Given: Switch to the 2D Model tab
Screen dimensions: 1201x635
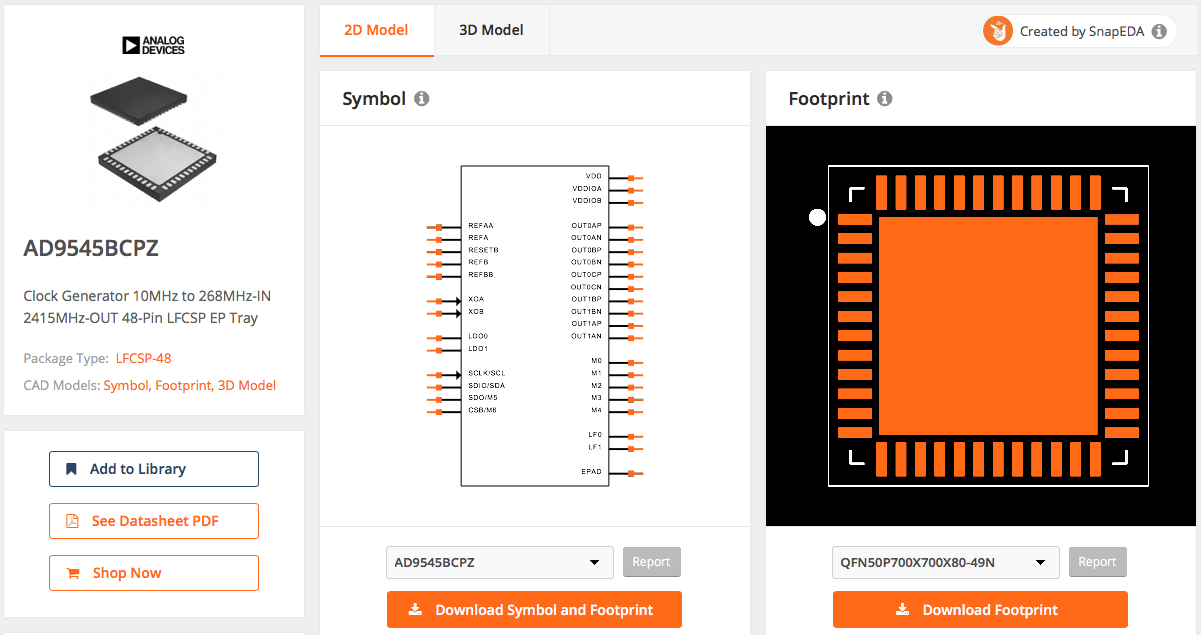Looking at the screenshot, I should pos(376,30).
